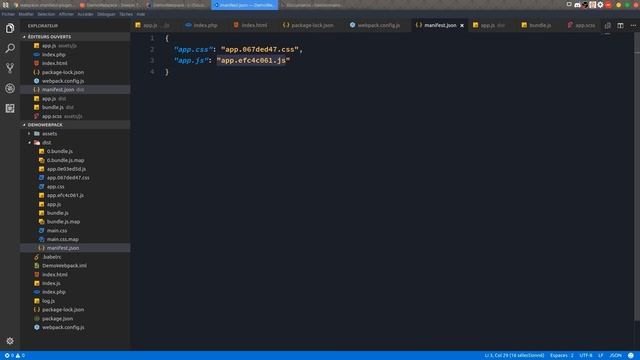Open 0.bundle.js in dist folder
The width and height of the screenshot is (640, 360).
pyautogui.click(x=60, y=151)
